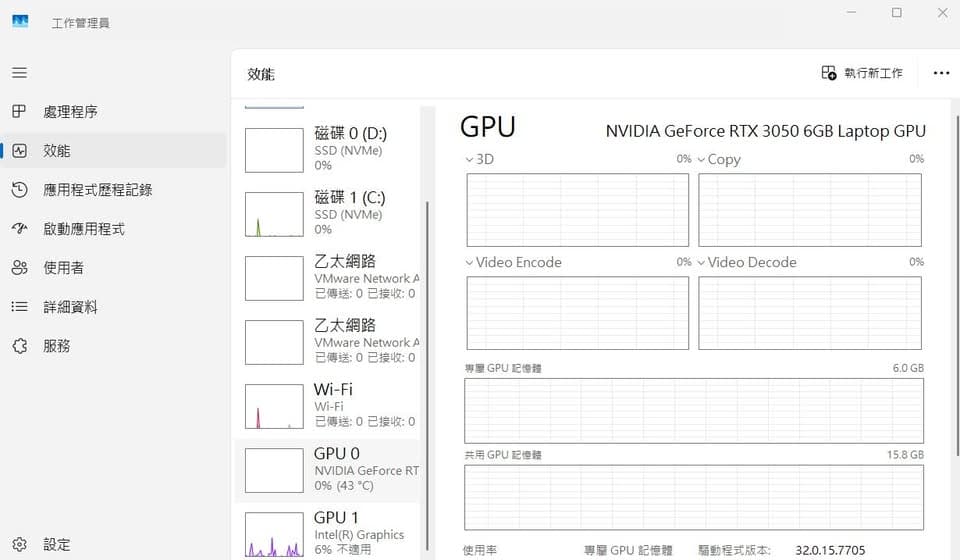Select 效能 in sidebar
This screenshot has height=560, width=960.
tap(113, 151)
